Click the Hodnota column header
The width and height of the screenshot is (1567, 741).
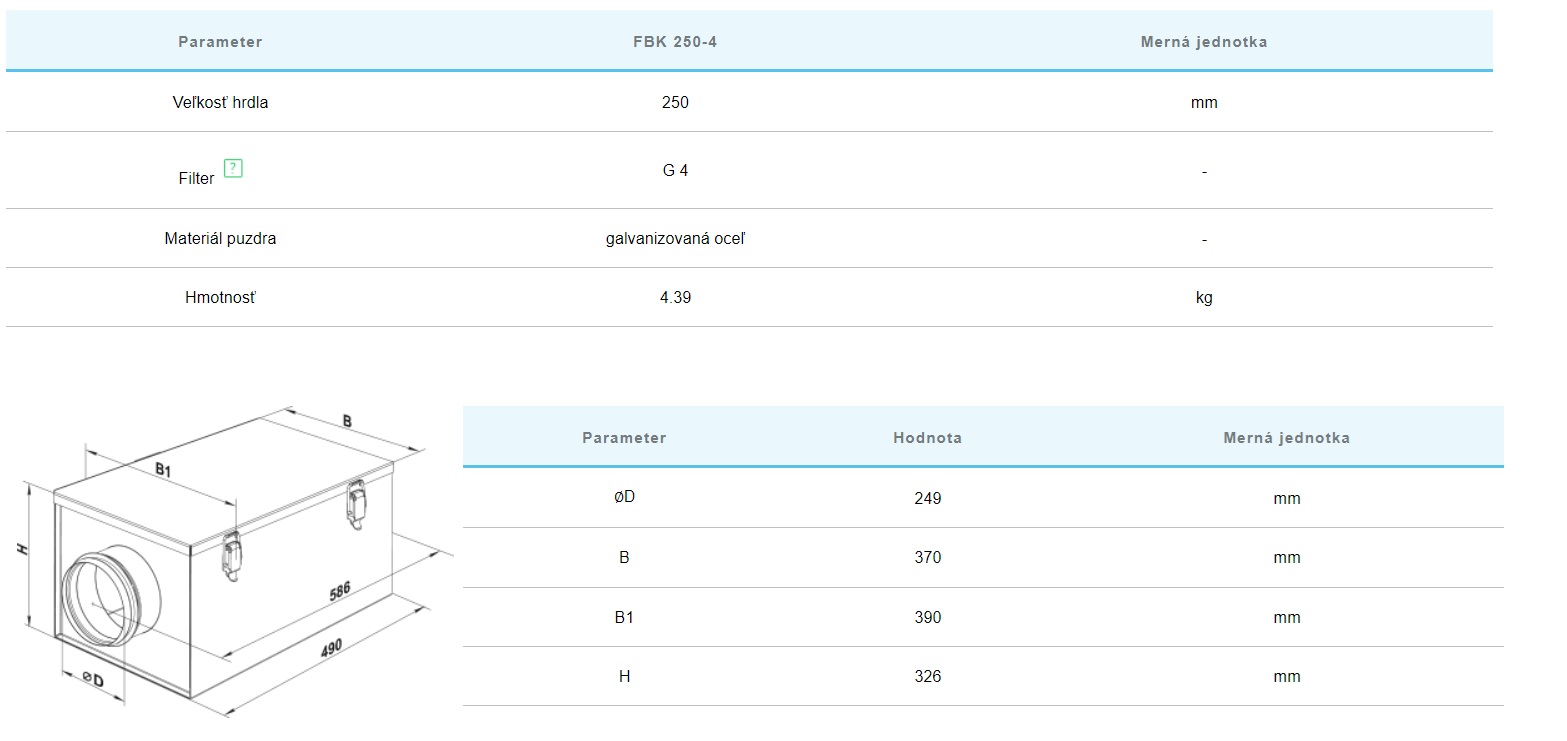[927, 438]
